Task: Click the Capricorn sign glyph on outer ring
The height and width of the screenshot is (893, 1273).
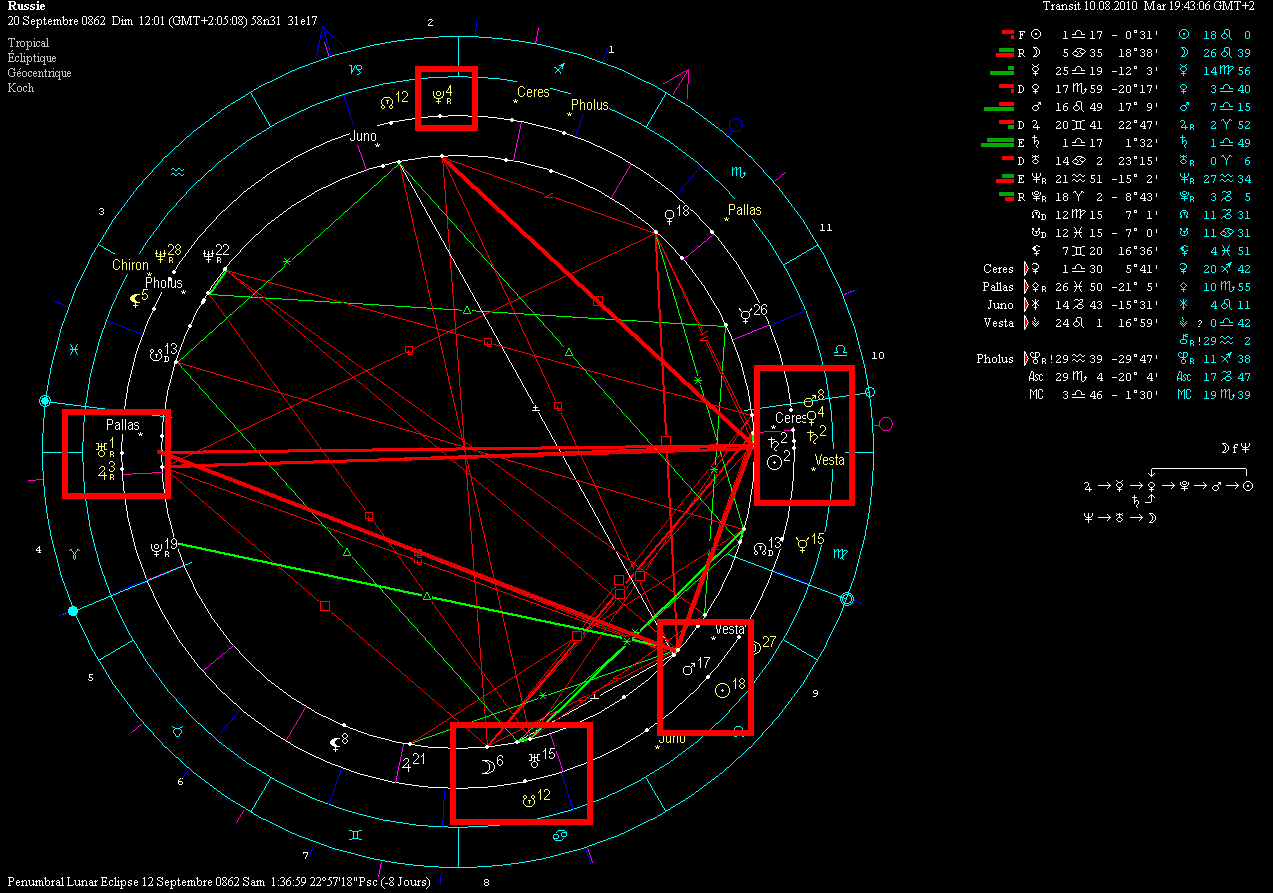Action: [x=355, y=69]
